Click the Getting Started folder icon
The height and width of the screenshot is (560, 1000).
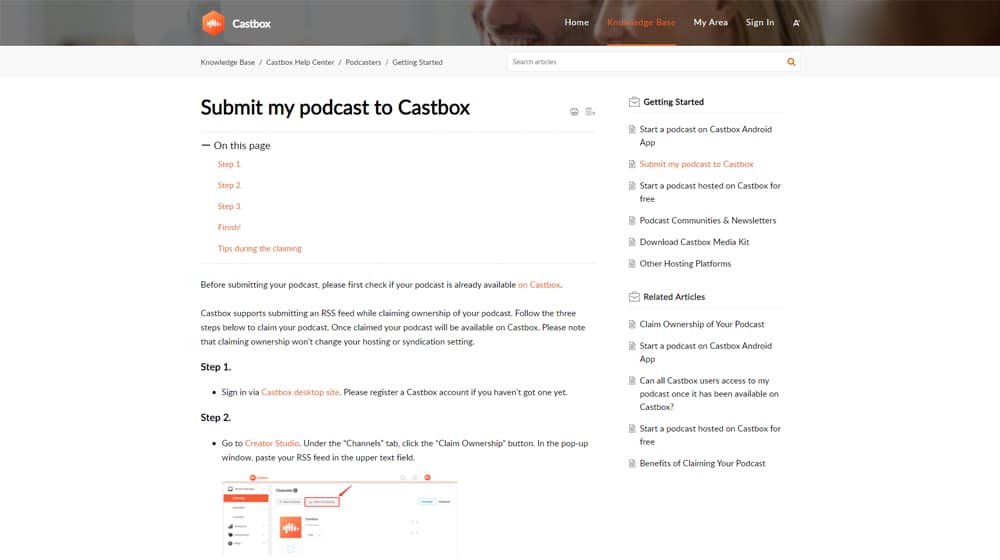click(x=634, y=102)
